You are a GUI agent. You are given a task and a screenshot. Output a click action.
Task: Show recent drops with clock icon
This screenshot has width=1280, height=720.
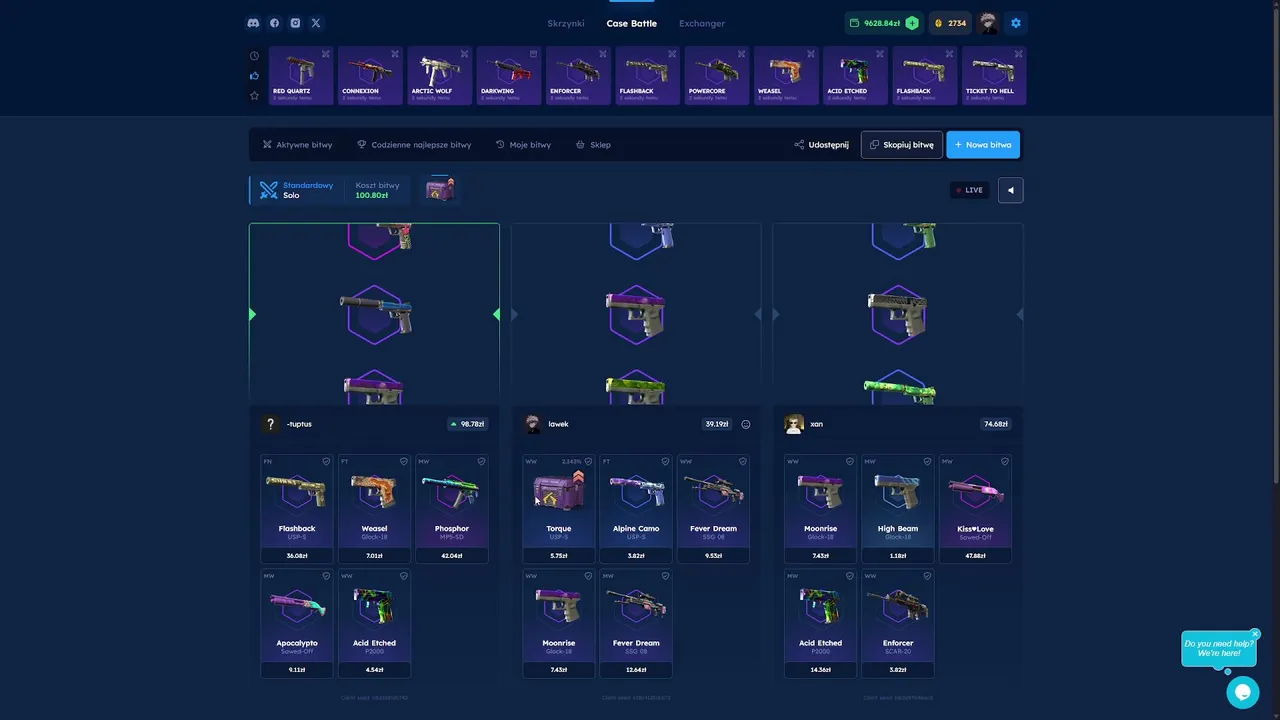(254, 56)
